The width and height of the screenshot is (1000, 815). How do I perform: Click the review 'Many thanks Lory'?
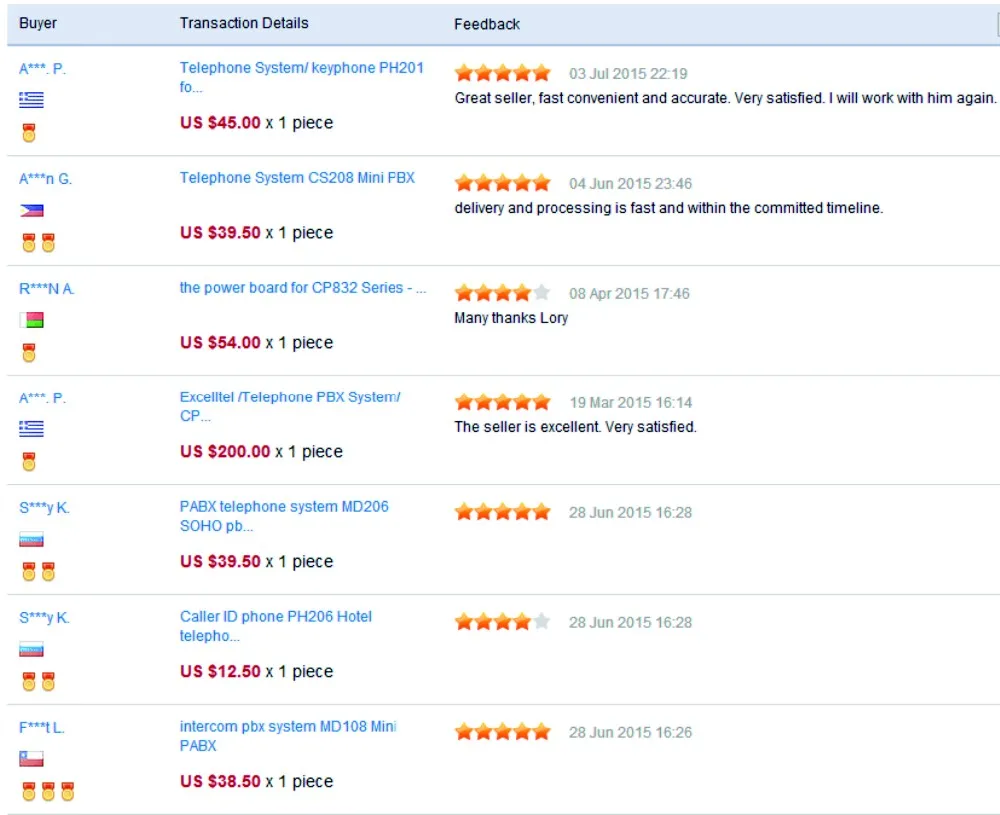point(511,318)
